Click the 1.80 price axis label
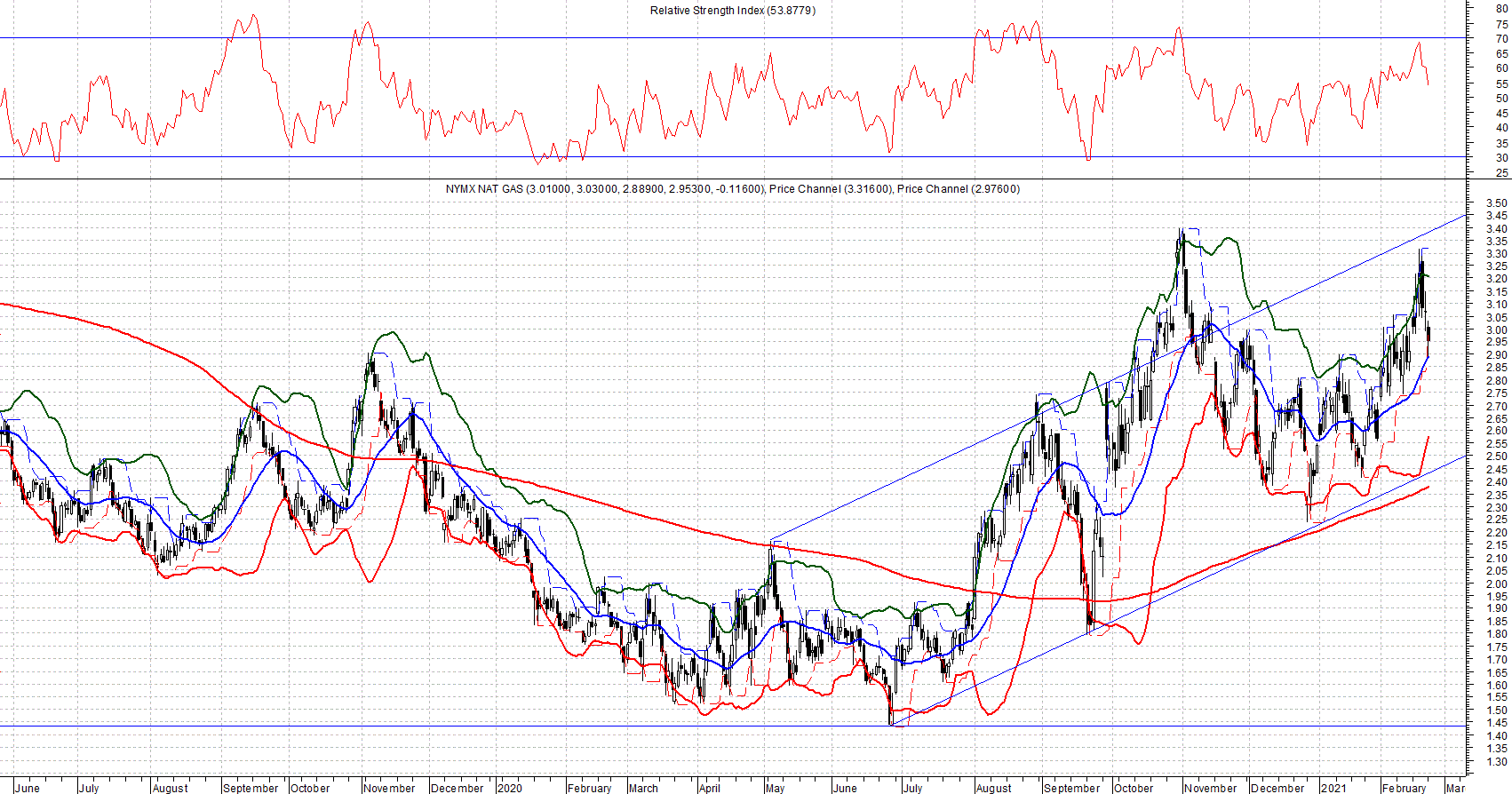This screenshot has width=1512, height=794. click(x=1496, y=634)
